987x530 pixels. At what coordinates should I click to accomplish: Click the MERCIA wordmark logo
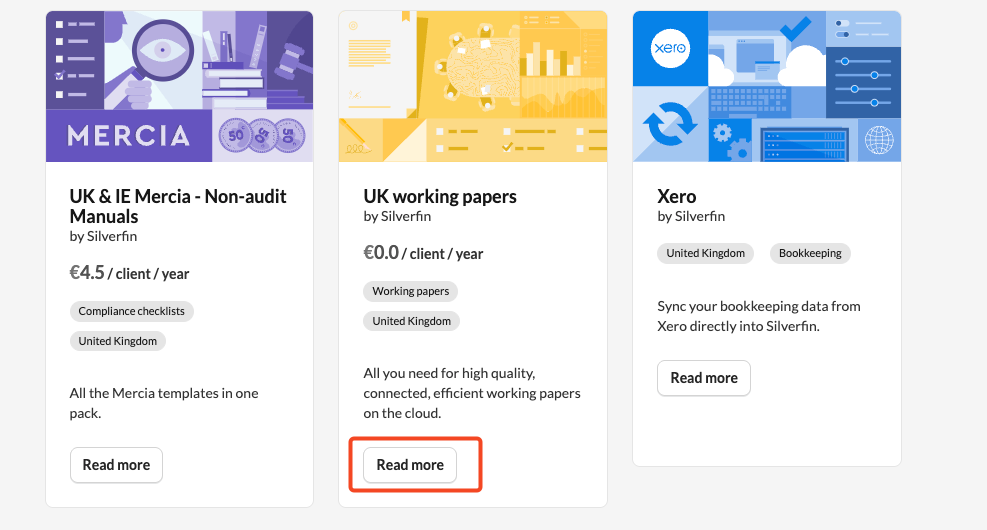tap(128, 135)
